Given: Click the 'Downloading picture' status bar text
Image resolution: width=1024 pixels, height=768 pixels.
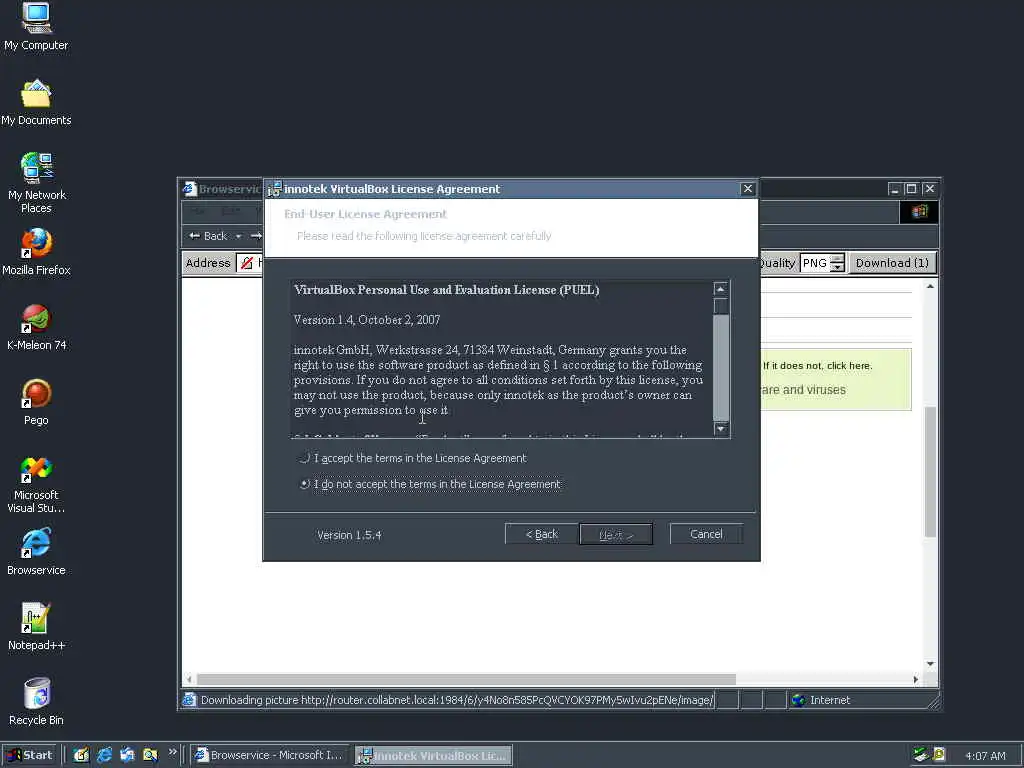Looking at the screenshot, I should tap(456, 700).
